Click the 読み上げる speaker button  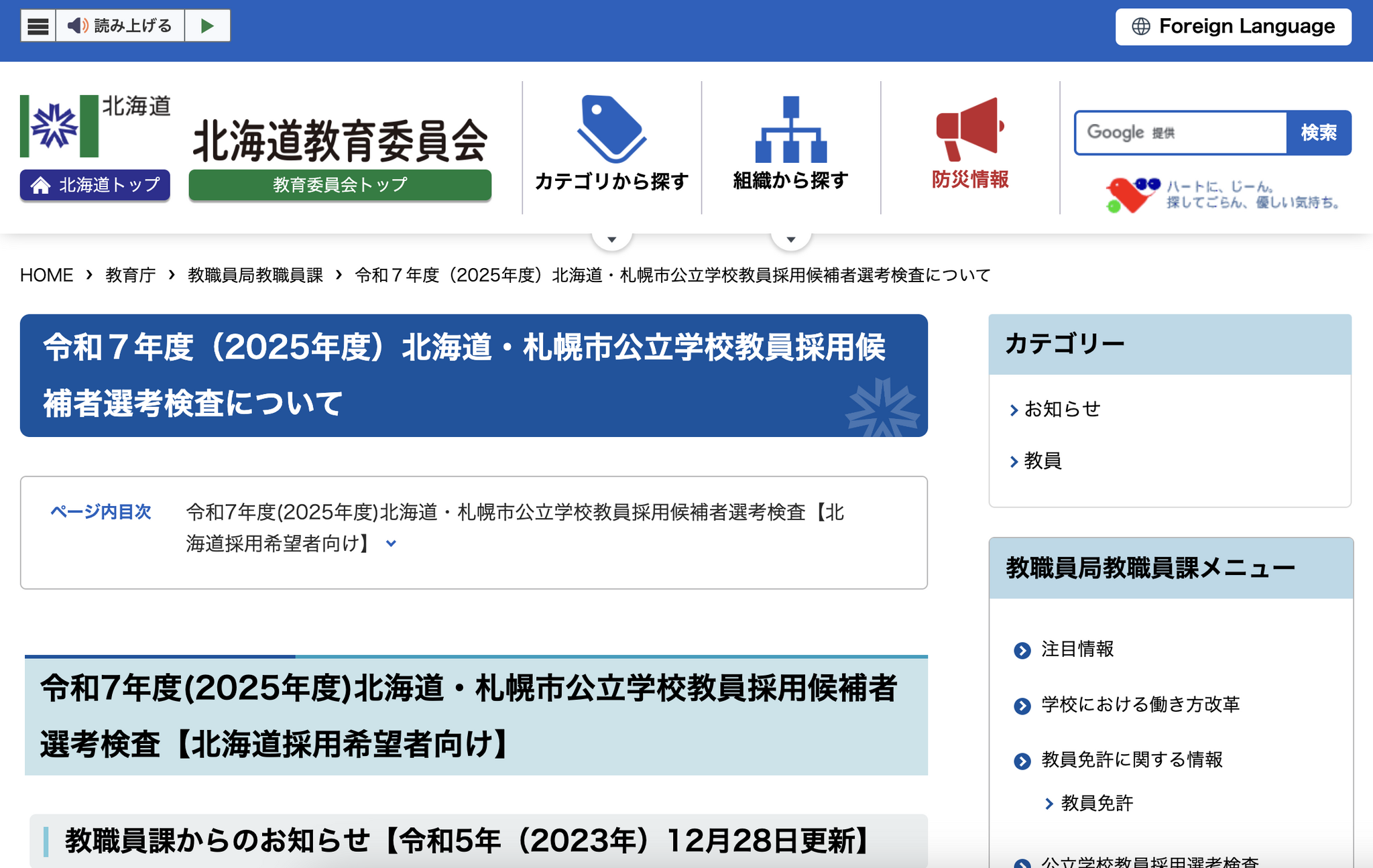120,26
